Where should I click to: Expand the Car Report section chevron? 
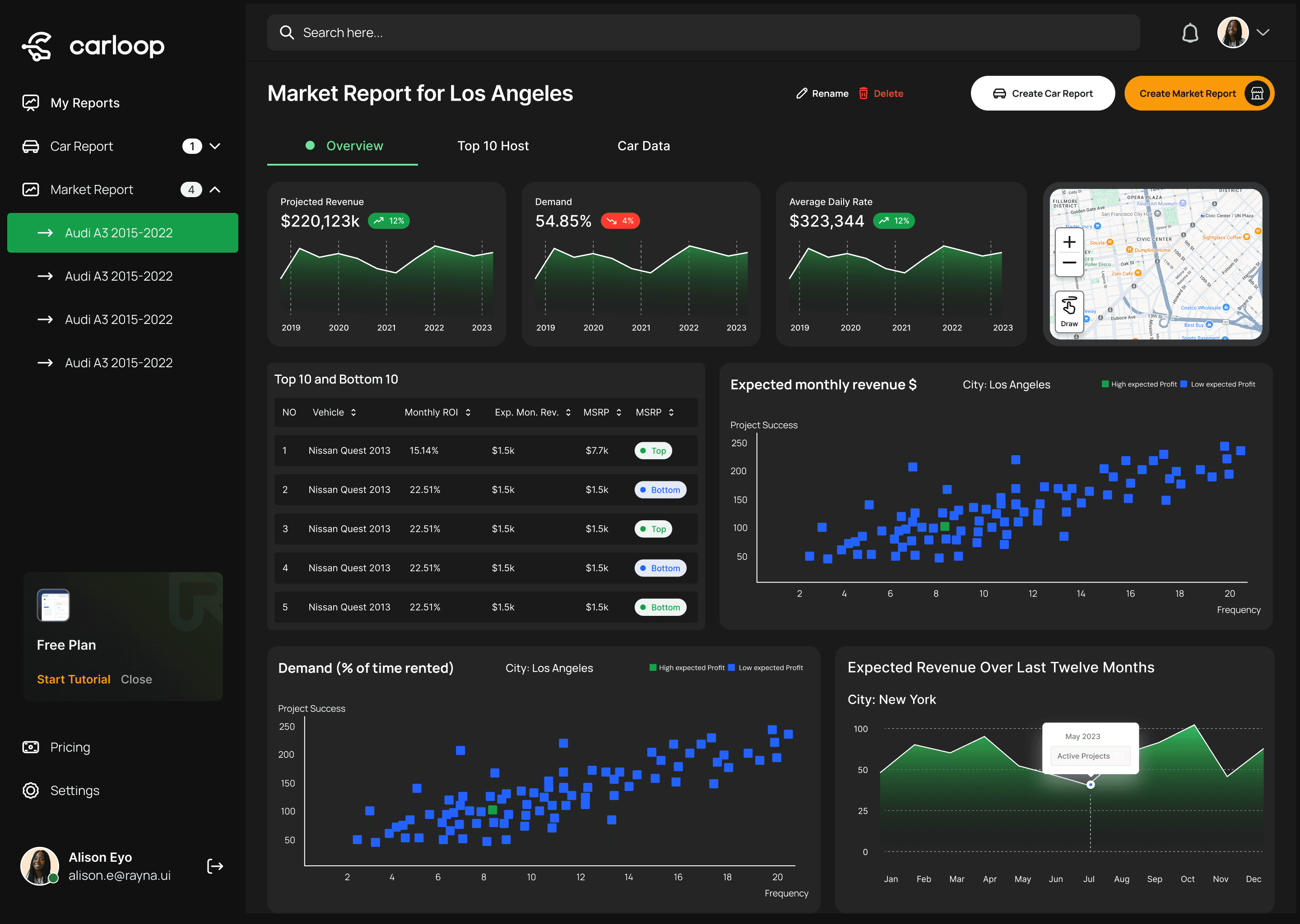214,146
